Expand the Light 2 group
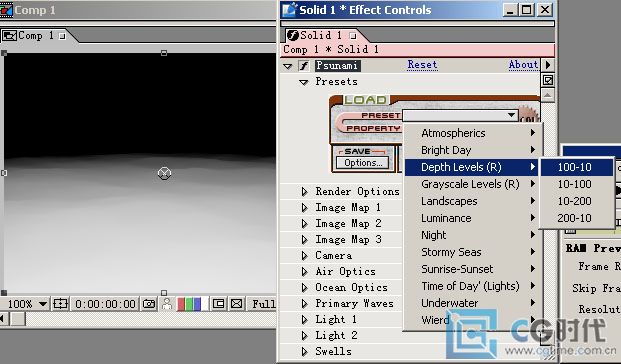621x364 pixels. [x=304, y=335]
